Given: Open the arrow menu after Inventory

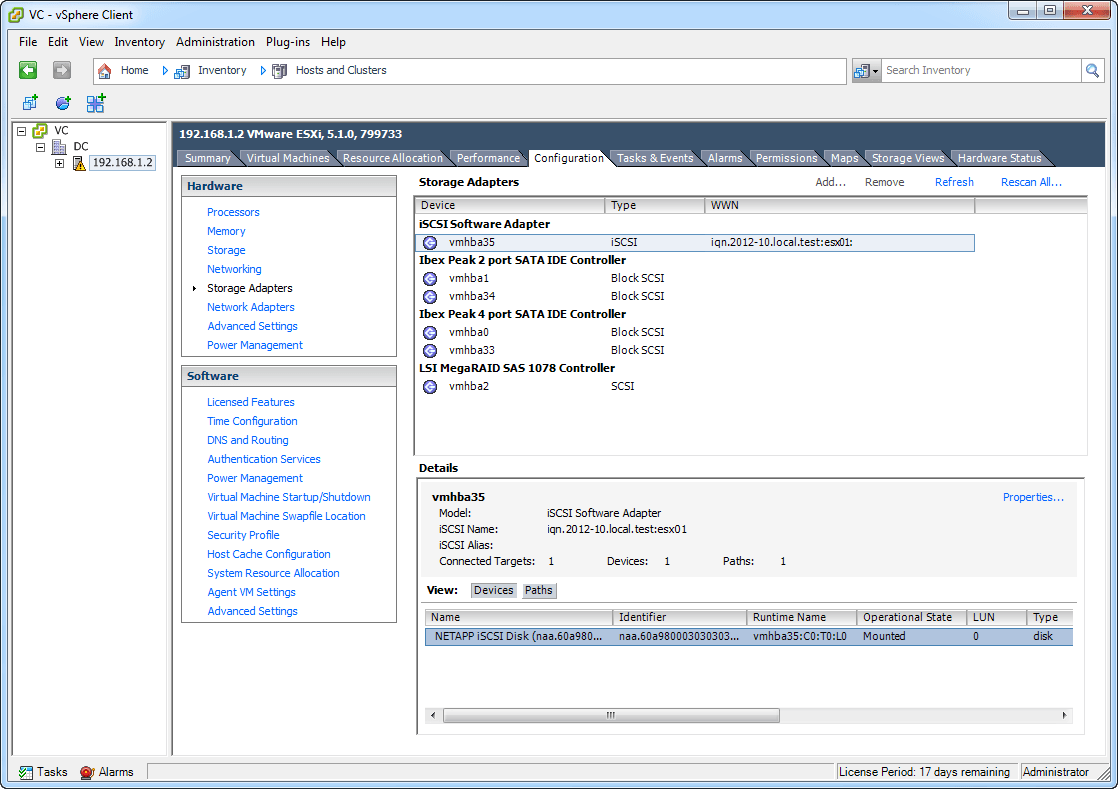Looking at the screenshot, I should [262, 71].
